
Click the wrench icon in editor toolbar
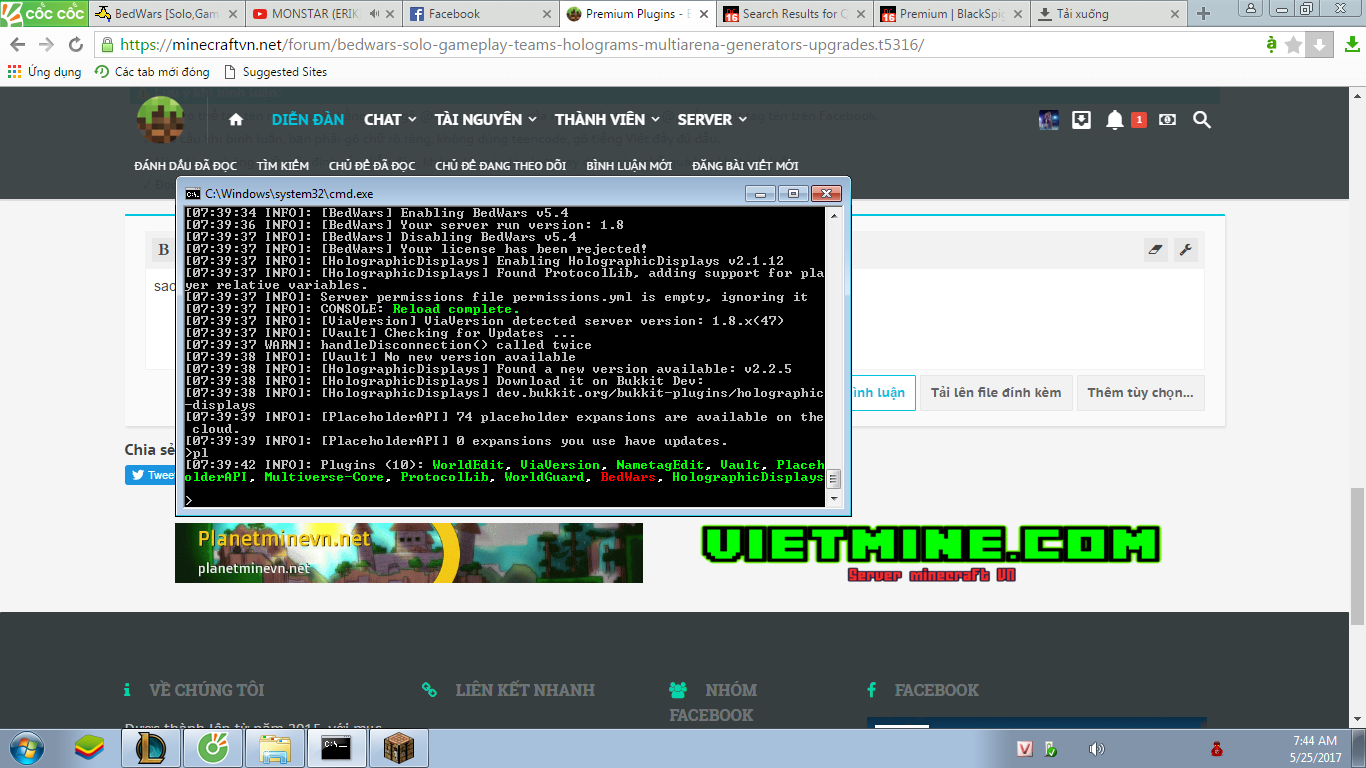click(x=1186, y=250)
